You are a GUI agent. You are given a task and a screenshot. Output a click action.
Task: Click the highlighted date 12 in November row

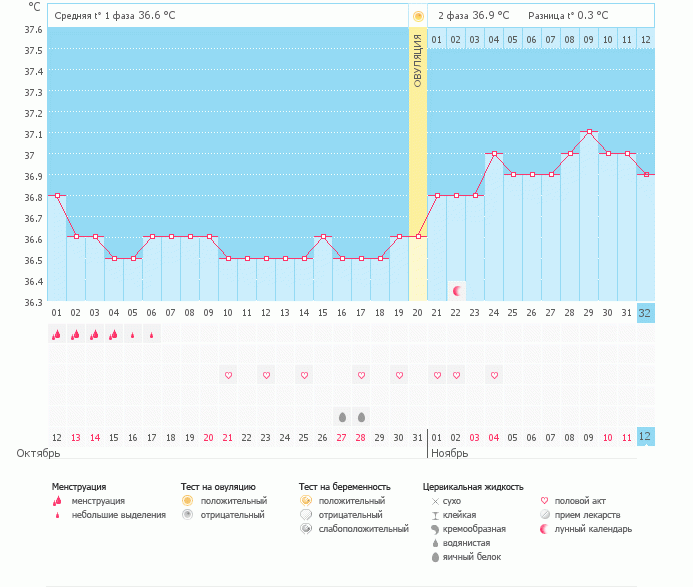click(x=645, y=437)
